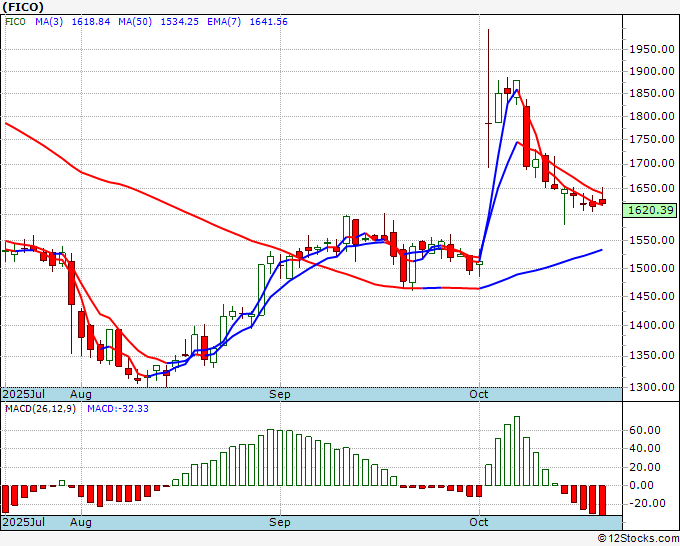Click the 1618.84 MA(3) value
Screen dimensions: 680x546
point(91,22)
